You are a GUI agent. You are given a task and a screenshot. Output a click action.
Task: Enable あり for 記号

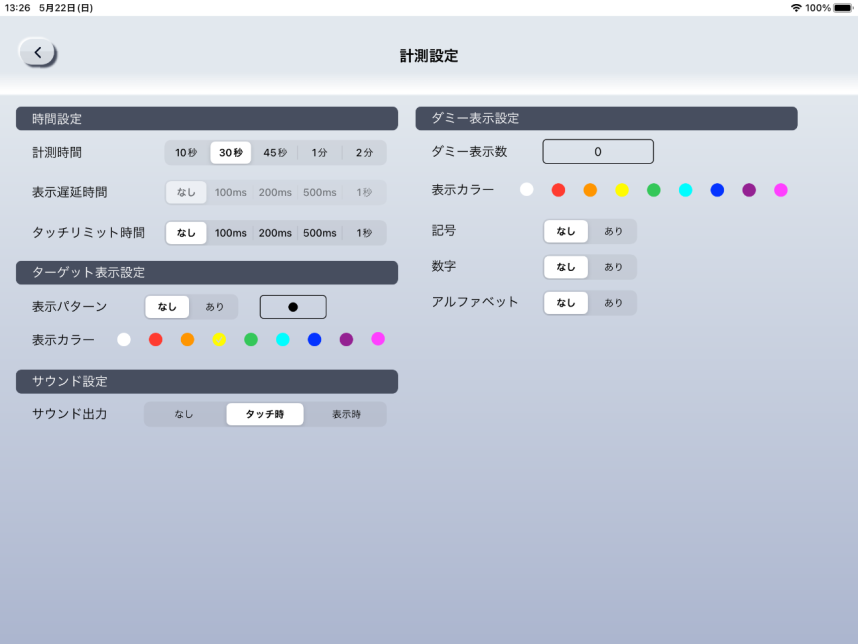613,231
